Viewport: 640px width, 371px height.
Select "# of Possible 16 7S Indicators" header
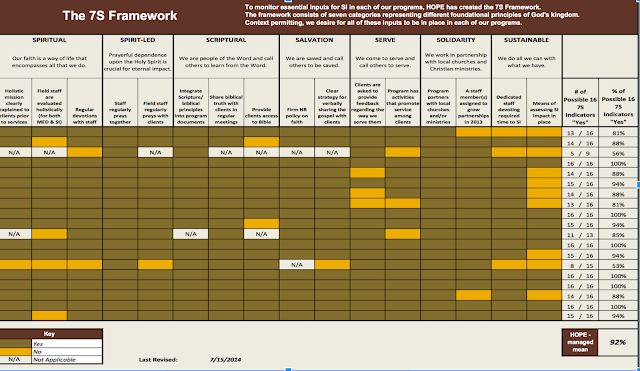point(580,107)
